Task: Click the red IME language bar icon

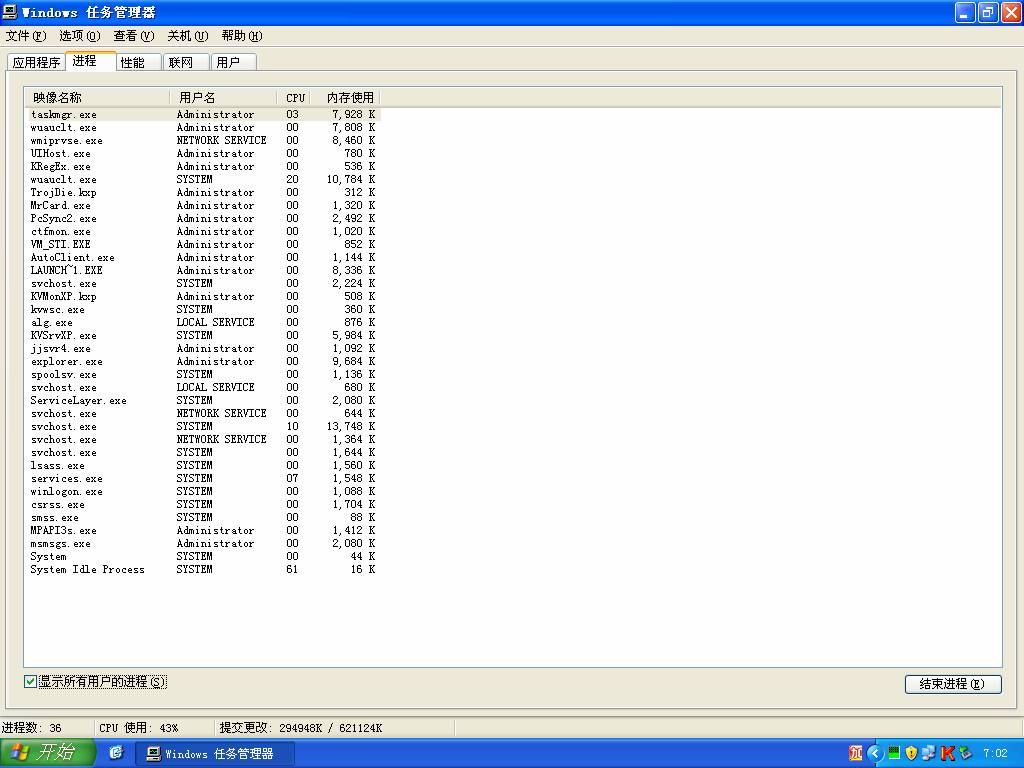Action: click(856, 753)
